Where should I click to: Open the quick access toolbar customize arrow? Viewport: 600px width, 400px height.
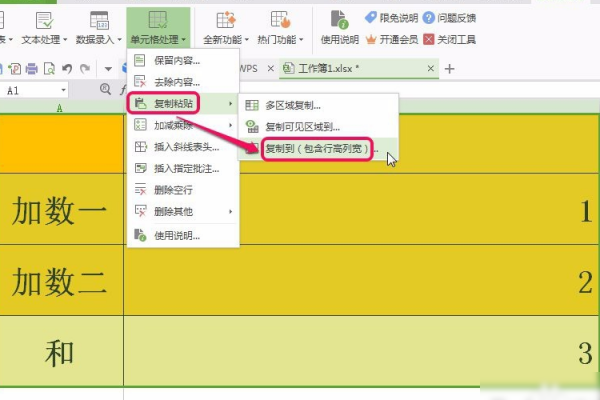[x=108, y=69]
